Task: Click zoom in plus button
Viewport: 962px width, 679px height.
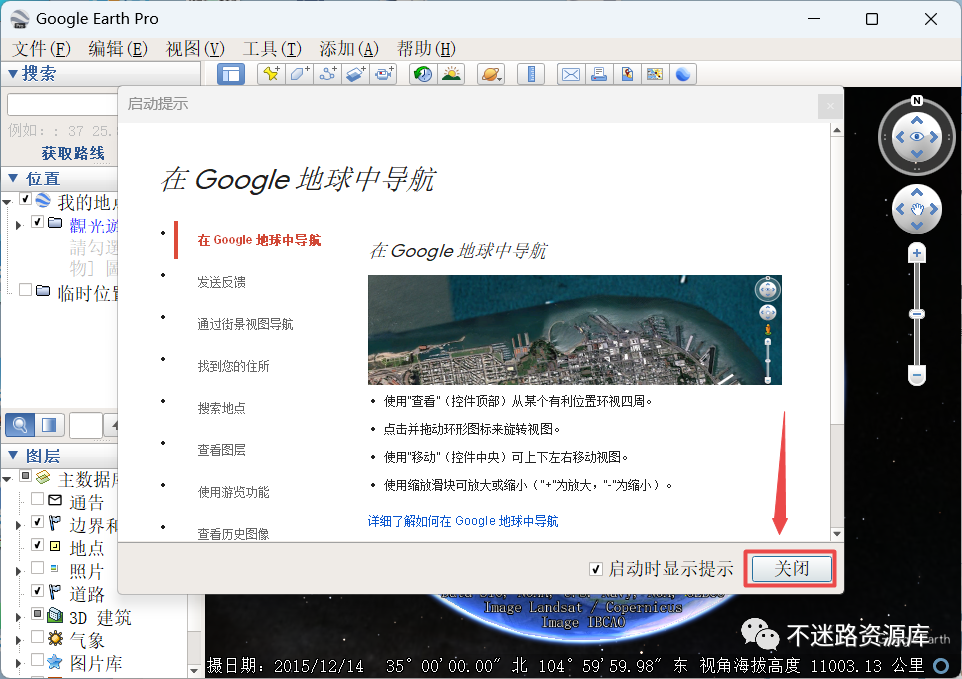Action: pyautogui.click(x=917, y=253)
